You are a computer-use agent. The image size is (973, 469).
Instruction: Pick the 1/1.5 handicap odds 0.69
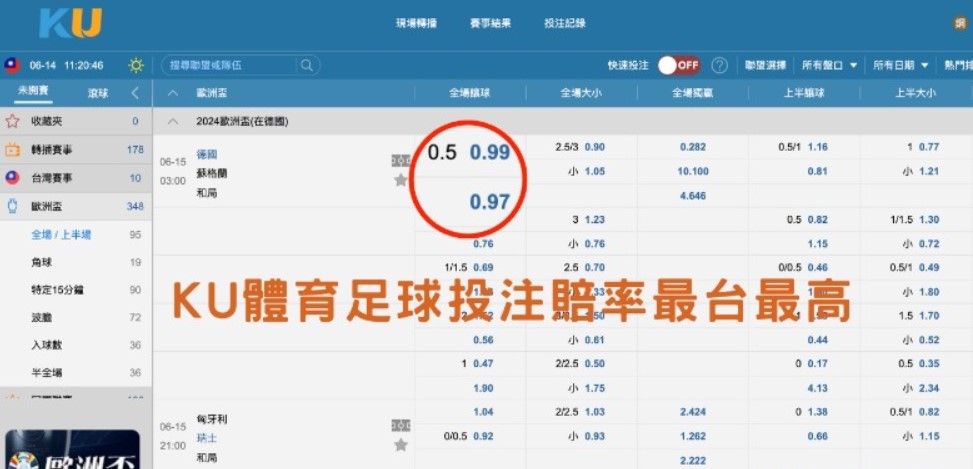coord(483,267)
